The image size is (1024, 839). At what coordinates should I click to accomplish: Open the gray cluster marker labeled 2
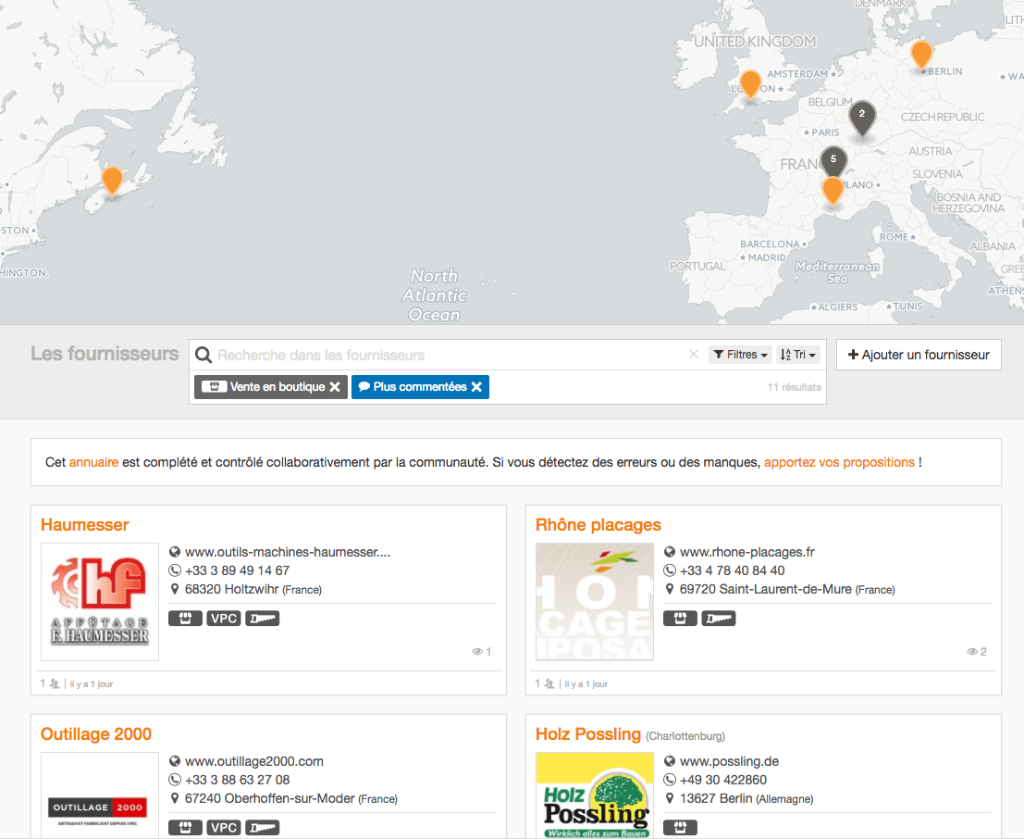pyautogui.click(x=862, y=118)
